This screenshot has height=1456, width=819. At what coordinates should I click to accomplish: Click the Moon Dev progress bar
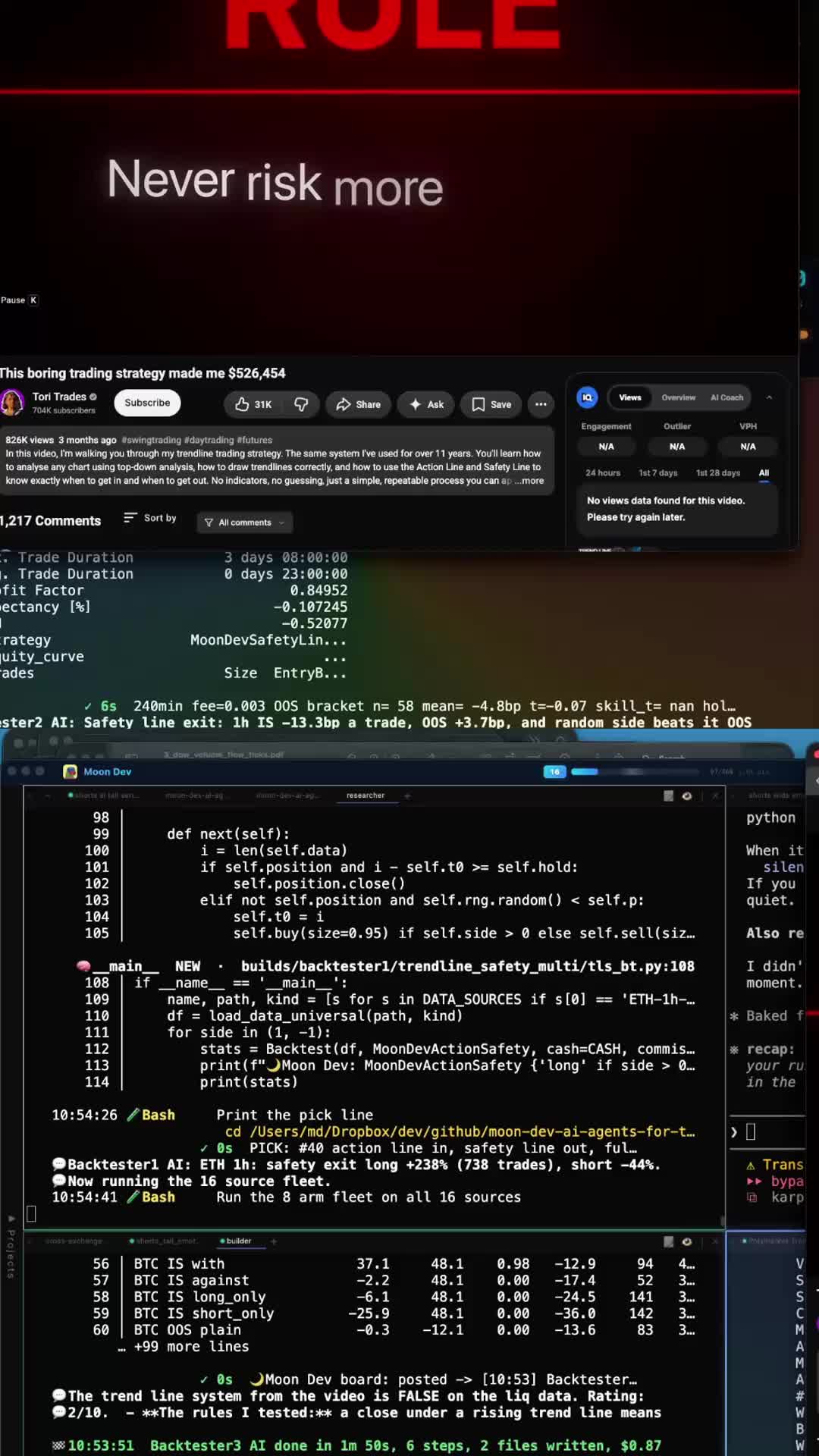(635, 771)
